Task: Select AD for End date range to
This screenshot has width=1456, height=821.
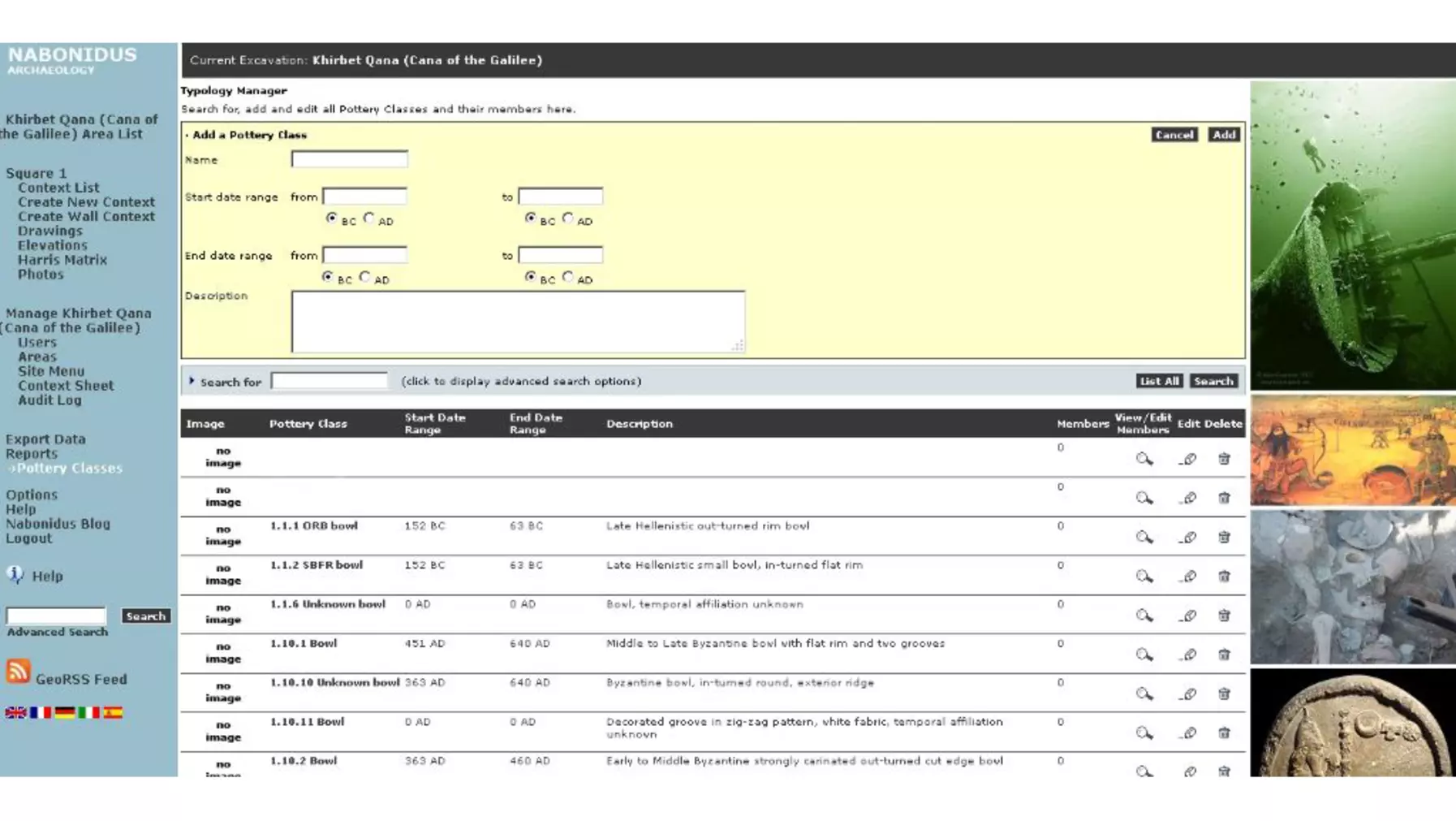Action: (x=568, y=277)
